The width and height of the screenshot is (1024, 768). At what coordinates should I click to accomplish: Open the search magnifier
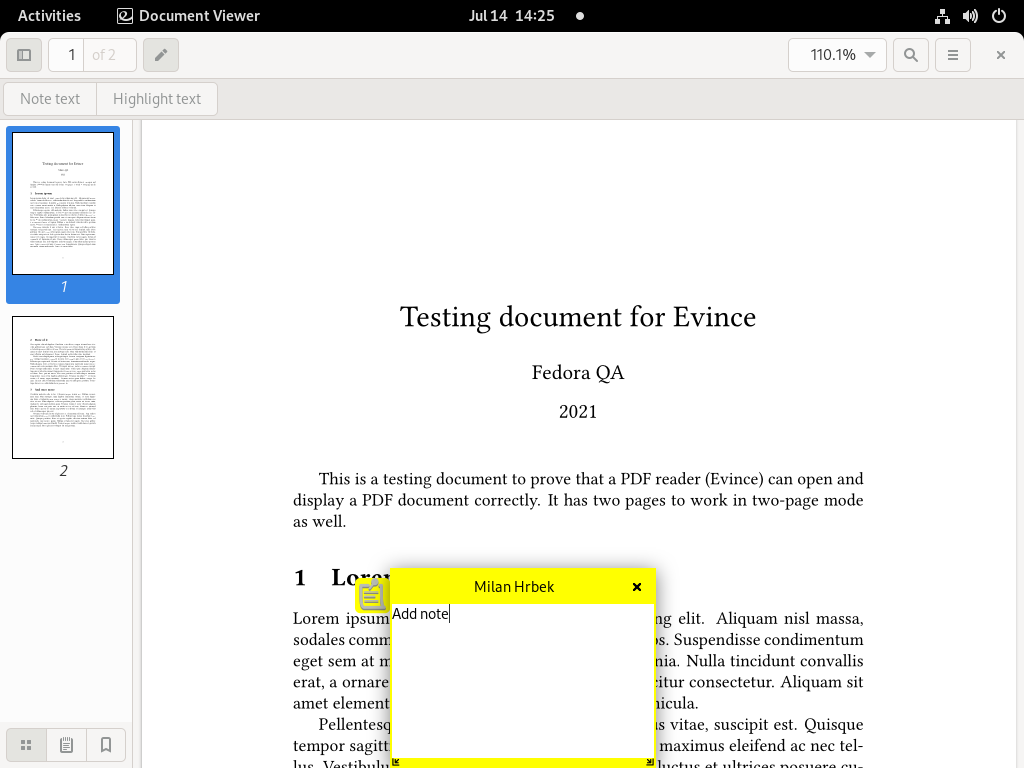(910, 55)
